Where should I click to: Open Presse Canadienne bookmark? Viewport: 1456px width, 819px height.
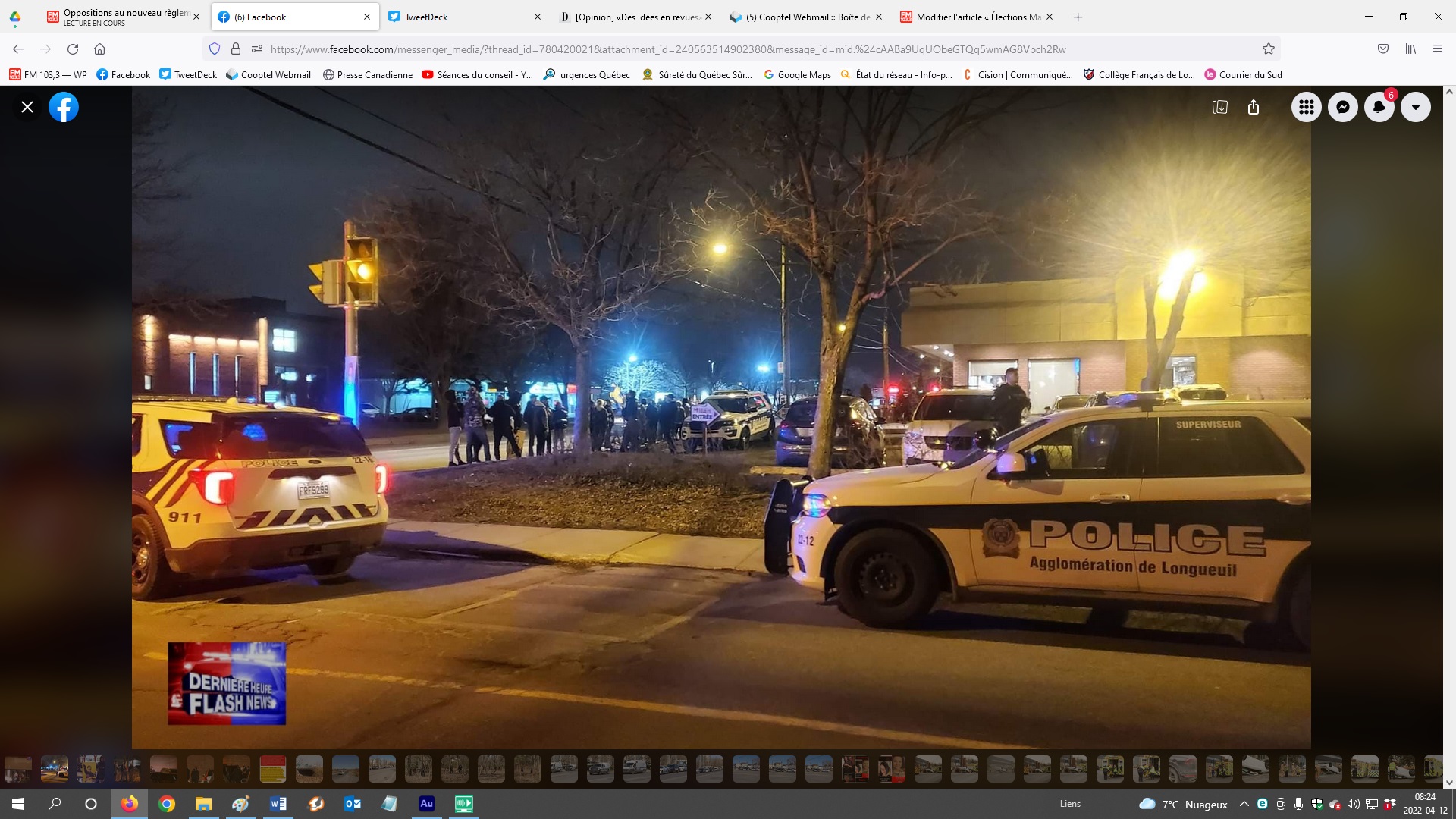tap(368, 74)
